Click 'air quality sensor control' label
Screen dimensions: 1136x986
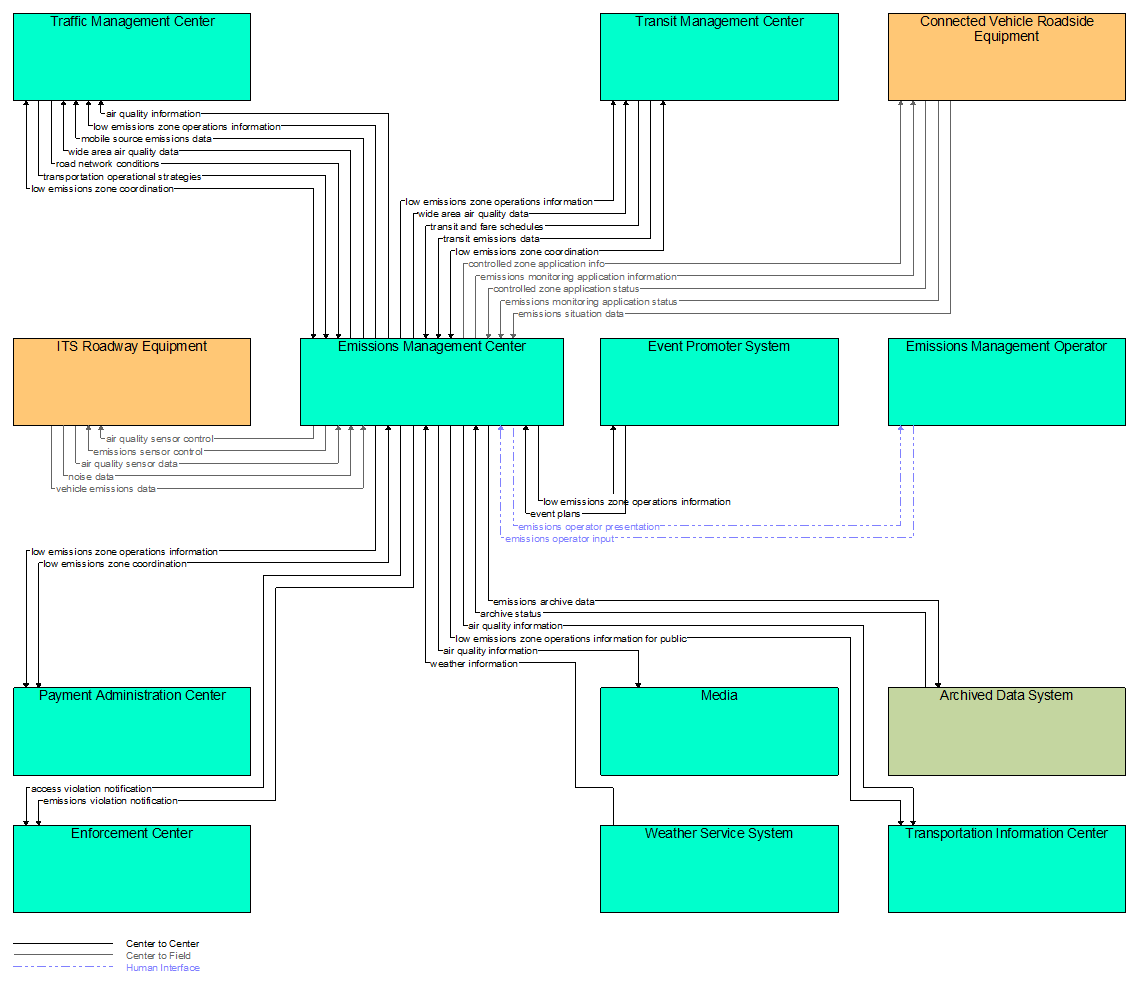coord(159,439)
